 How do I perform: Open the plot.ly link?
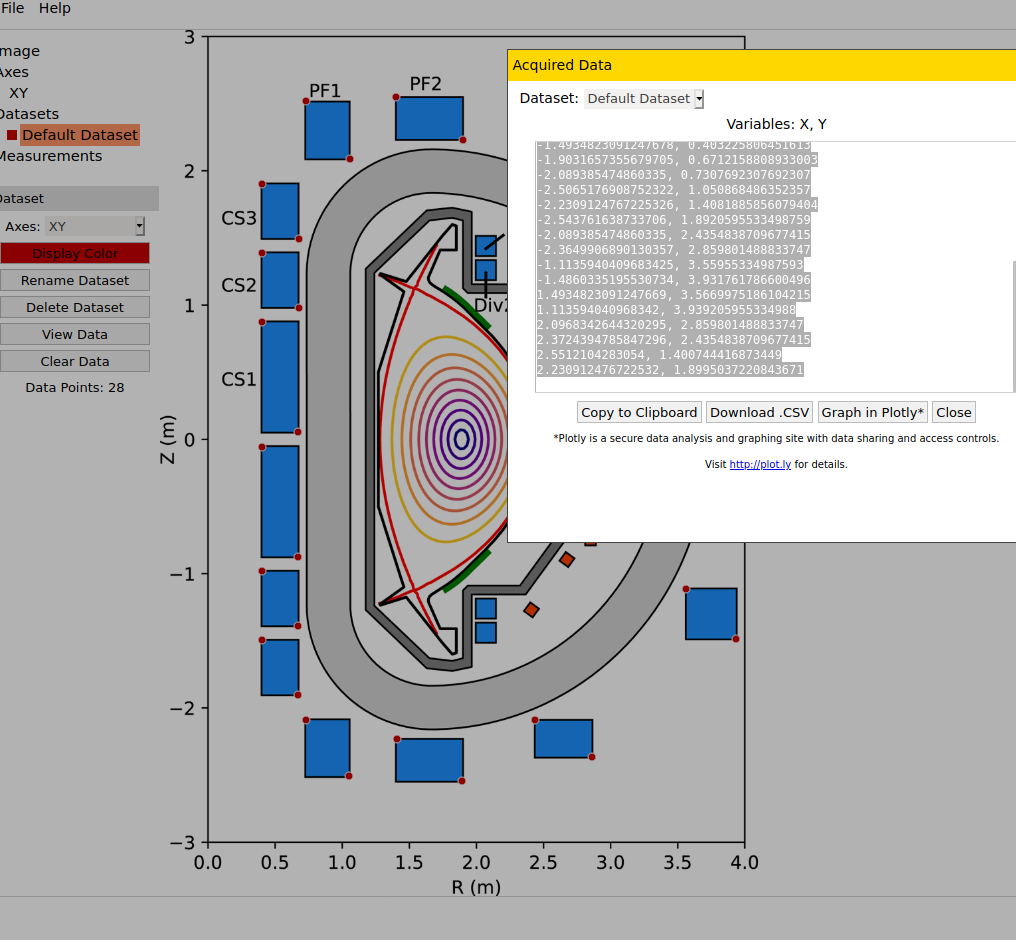point(760,464)
